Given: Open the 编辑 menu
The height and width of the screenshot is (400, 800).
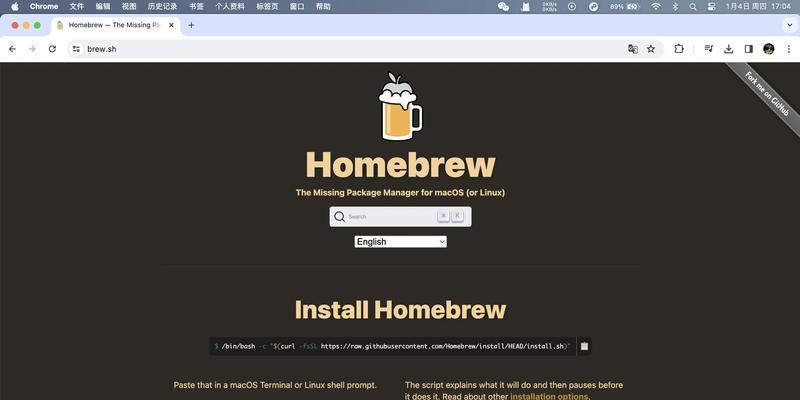Looking at the screenshot, I should (103, 7).
